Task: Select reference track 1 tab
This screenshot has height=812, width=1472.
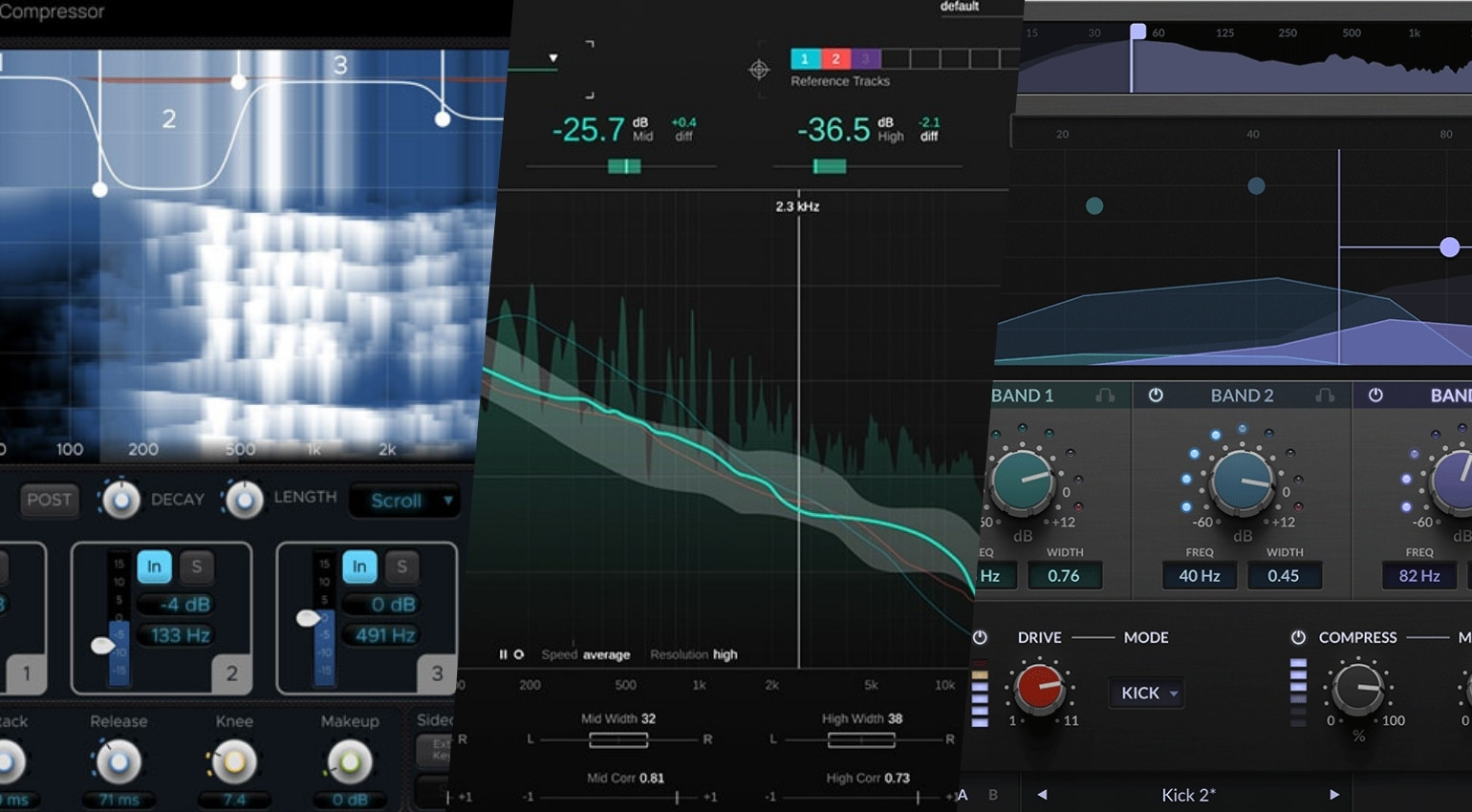Action: tap(805, 59)
